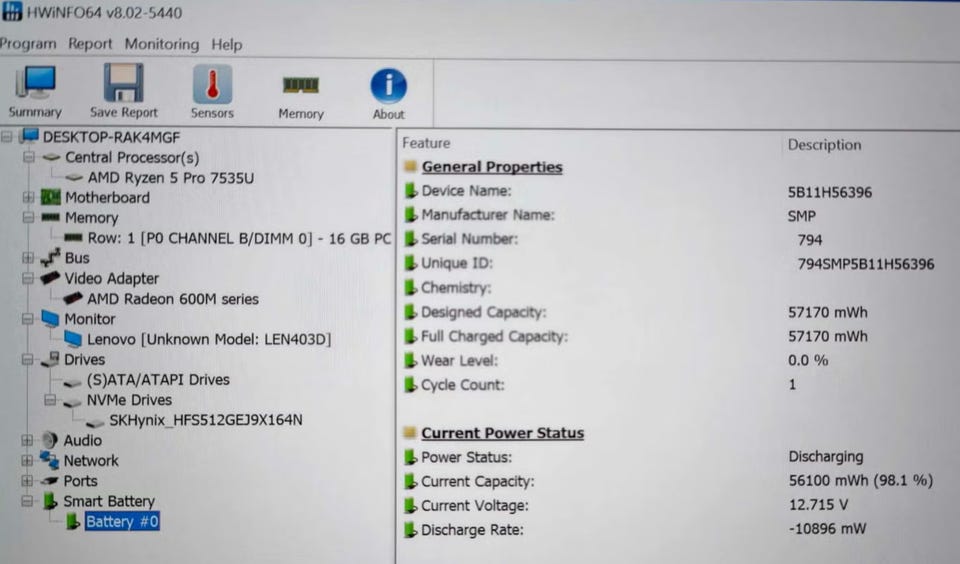Expand the Ports node
The height and width of the screenshot is (564, 960).
pos(27,481)
